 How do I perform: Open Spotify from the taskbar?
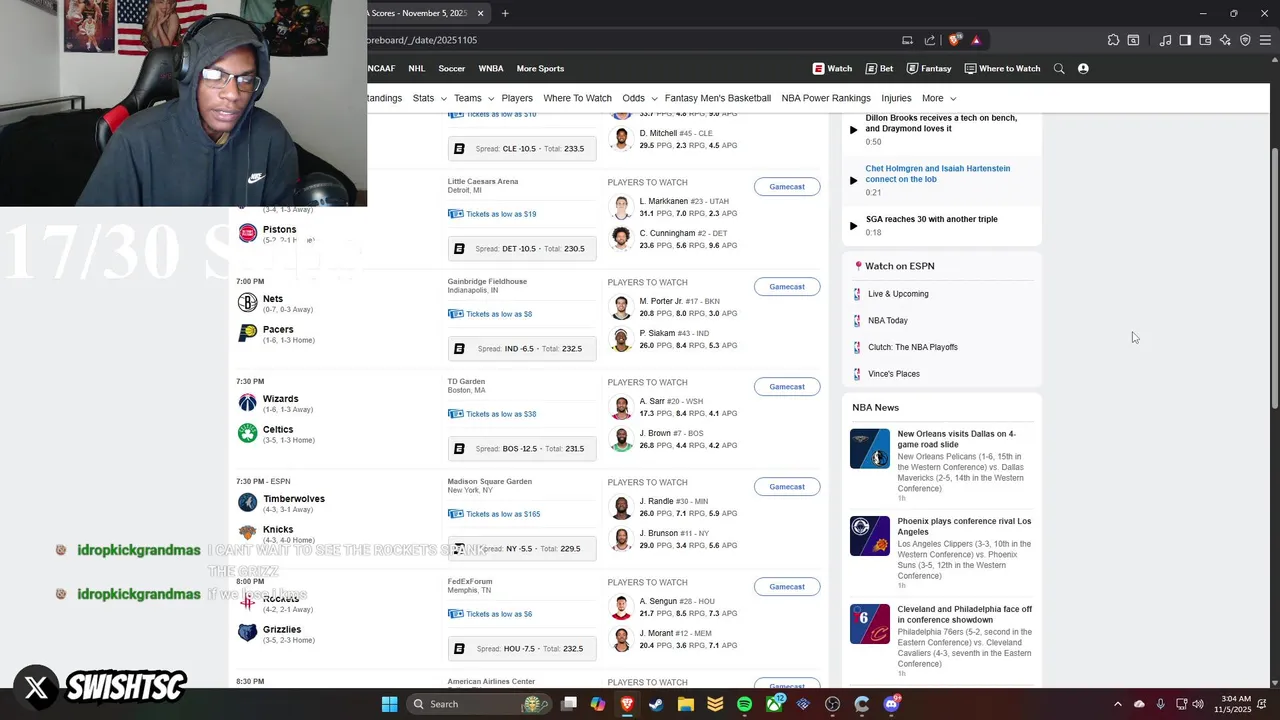tap(744, 704)
